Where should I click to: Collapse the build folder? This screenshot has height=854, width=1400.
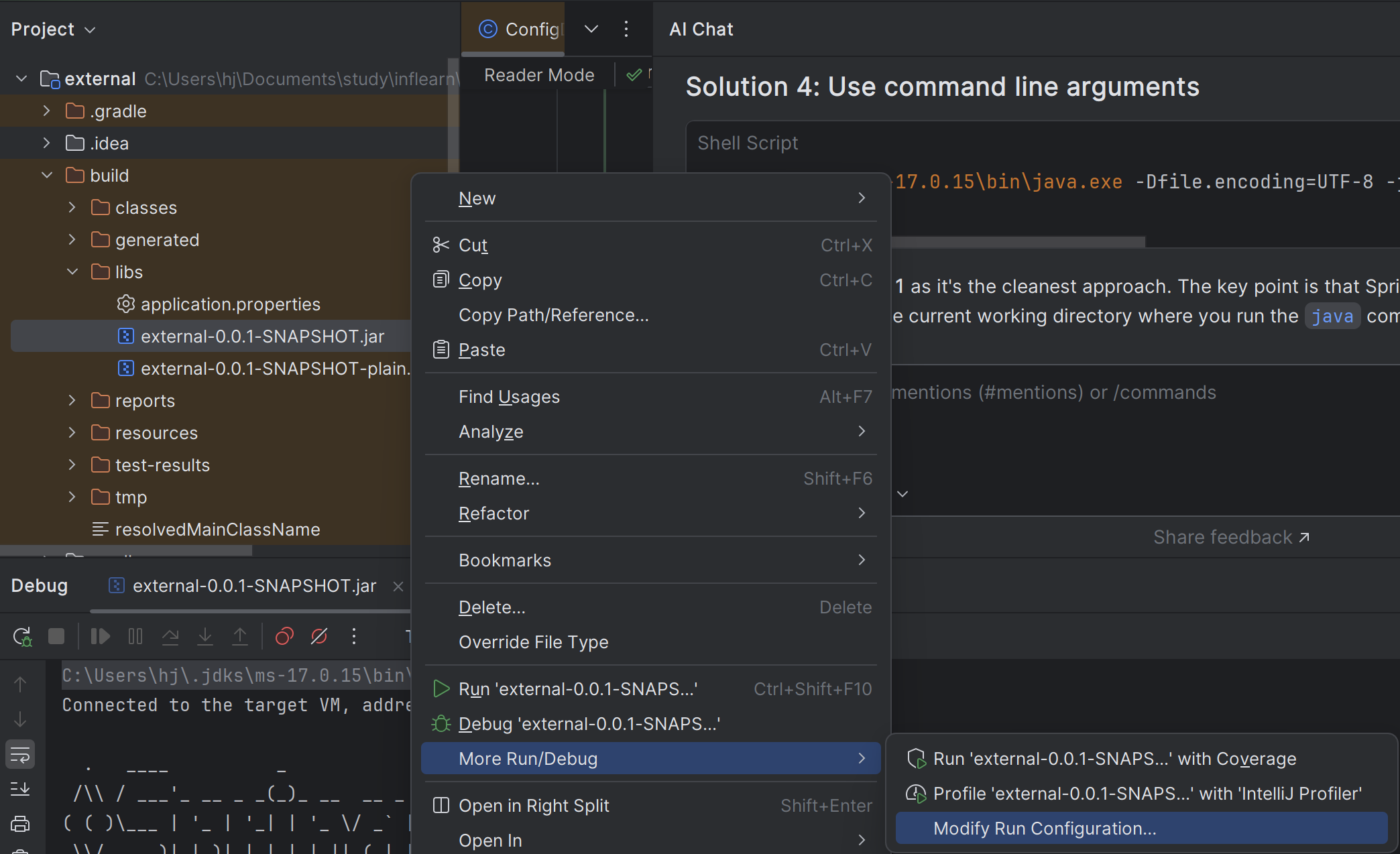pos(46,176)
